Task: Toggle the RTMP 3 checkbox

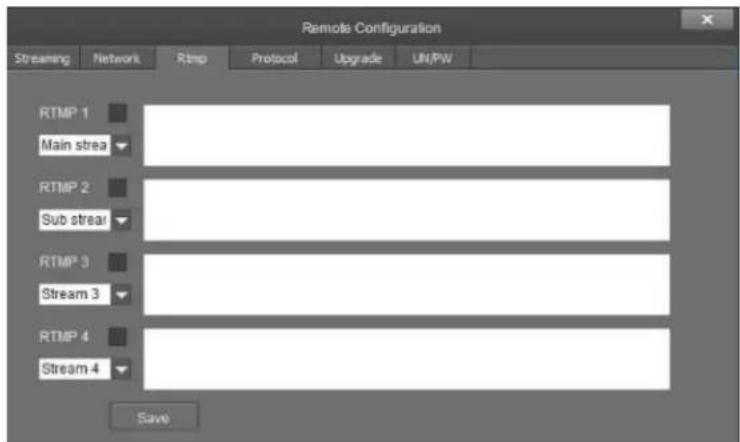Action: tap(118, 262)
